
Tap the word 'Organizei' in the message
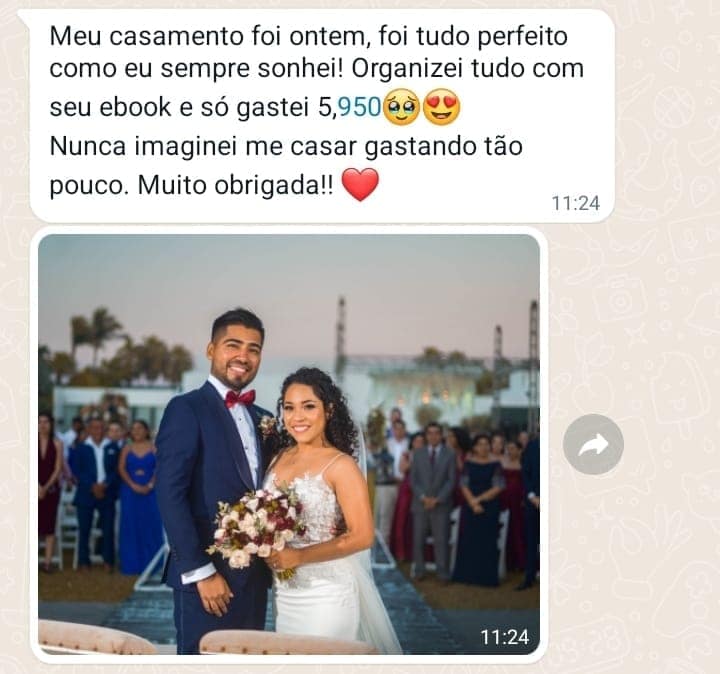coord(408,69)
